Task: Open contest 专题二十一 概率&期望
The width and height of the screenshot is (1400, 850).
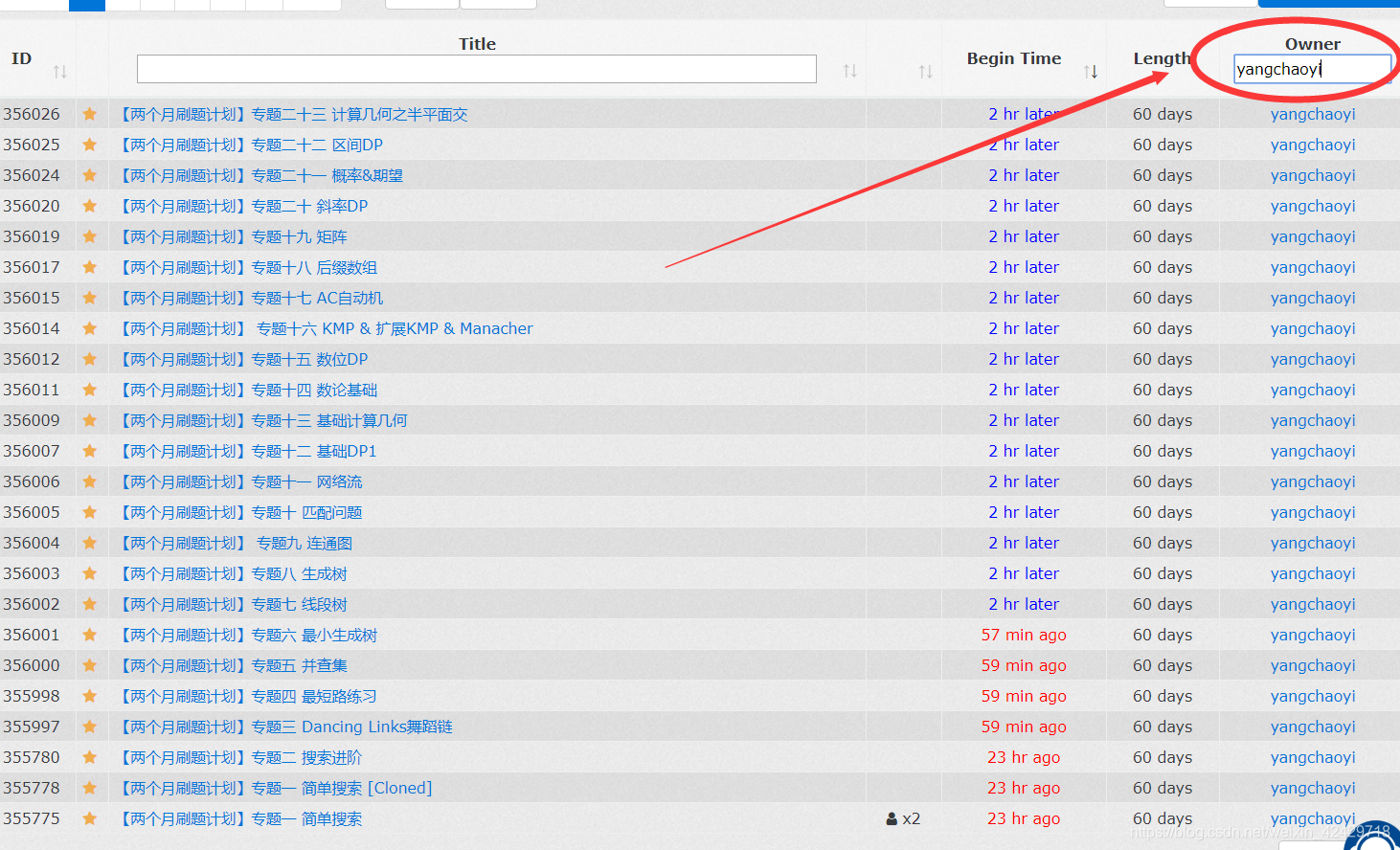Action: click(261, 175)
